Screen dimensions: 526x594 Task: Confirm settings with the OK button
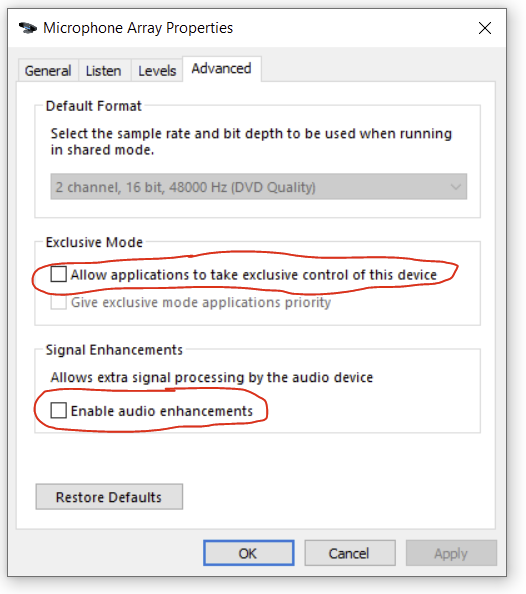249,553
